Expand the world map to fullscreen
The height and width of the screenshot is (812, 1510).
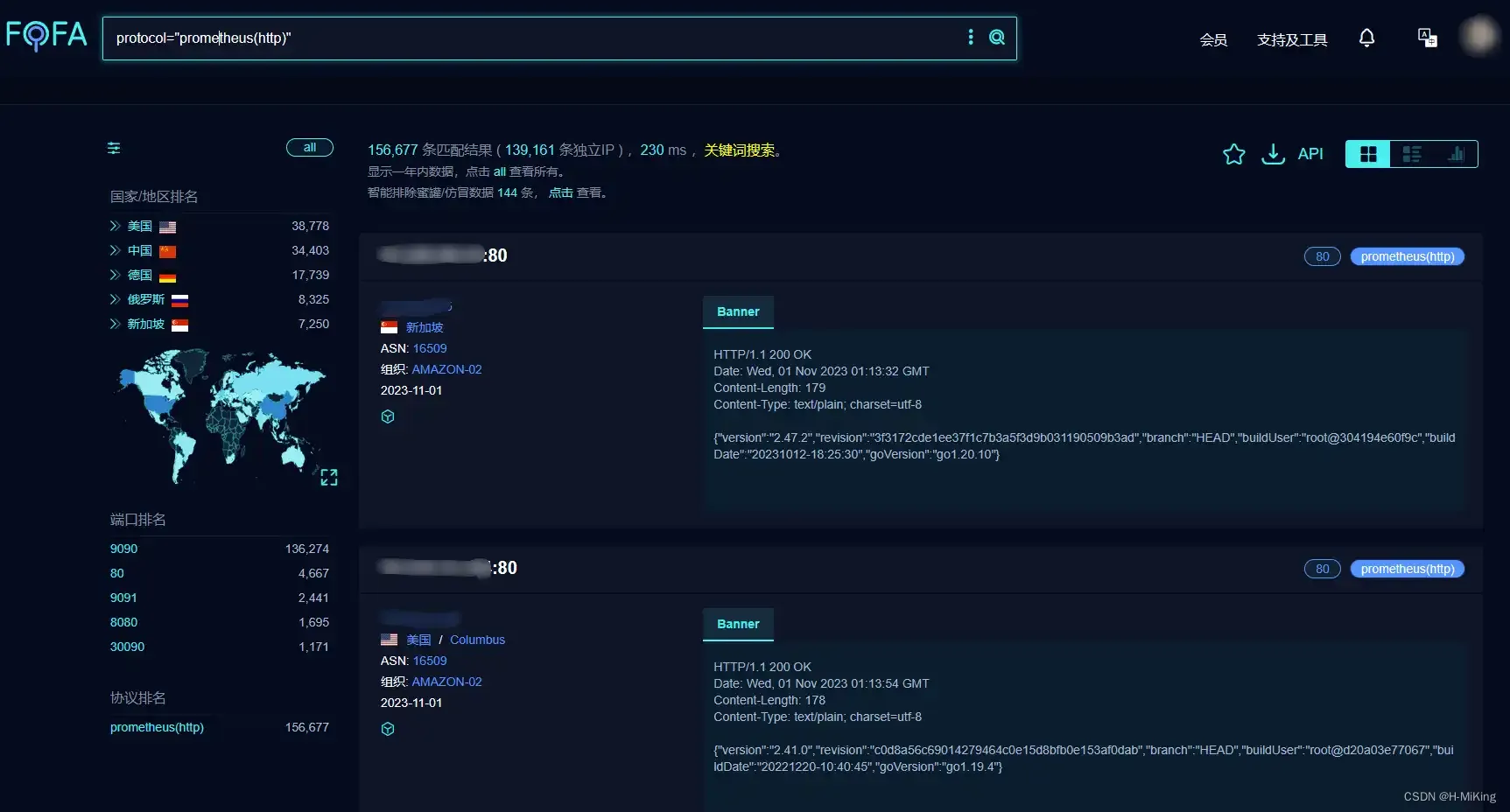coord(328,477)
